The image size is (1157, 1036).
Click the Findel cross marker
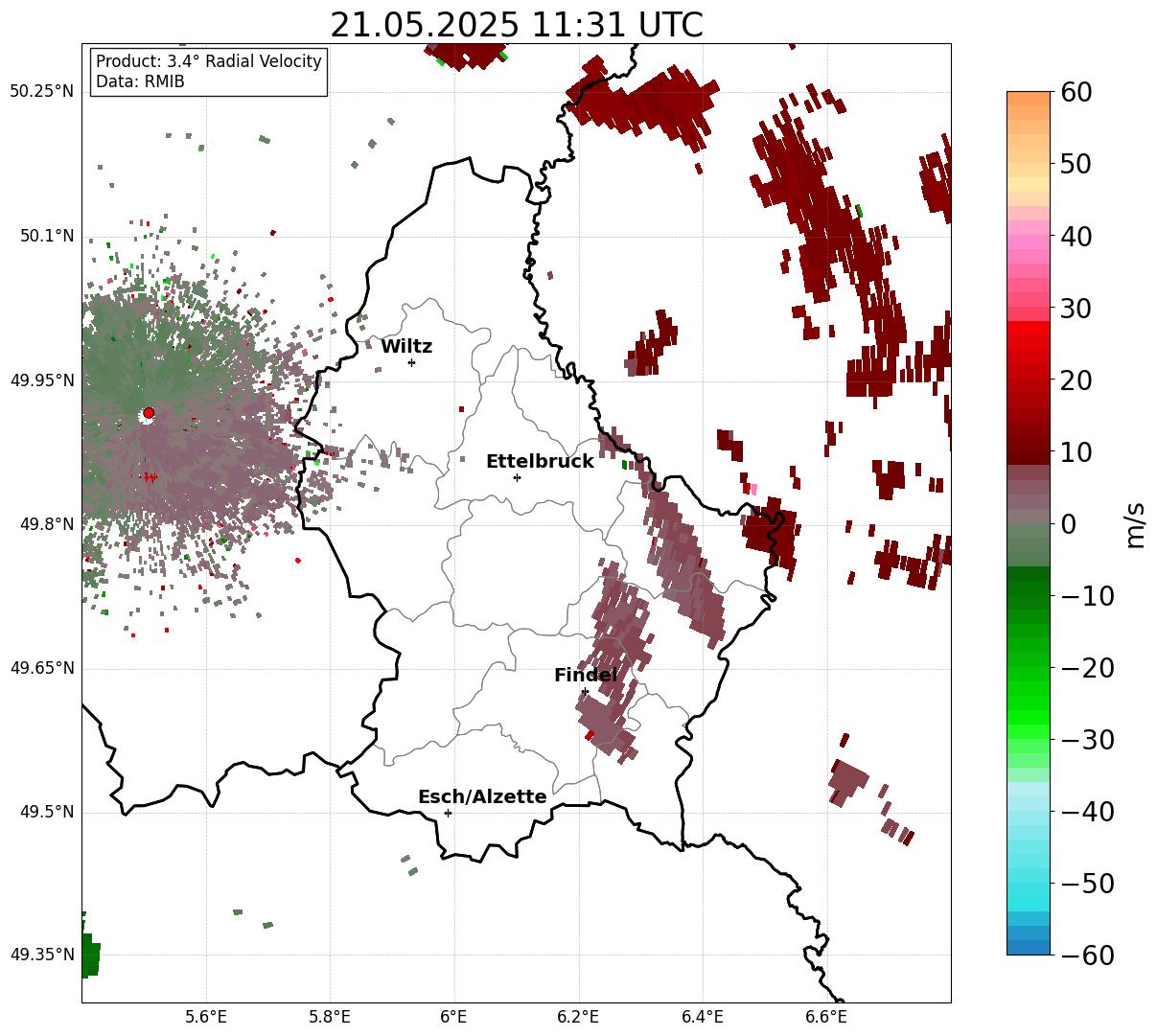tap(585, 691)
